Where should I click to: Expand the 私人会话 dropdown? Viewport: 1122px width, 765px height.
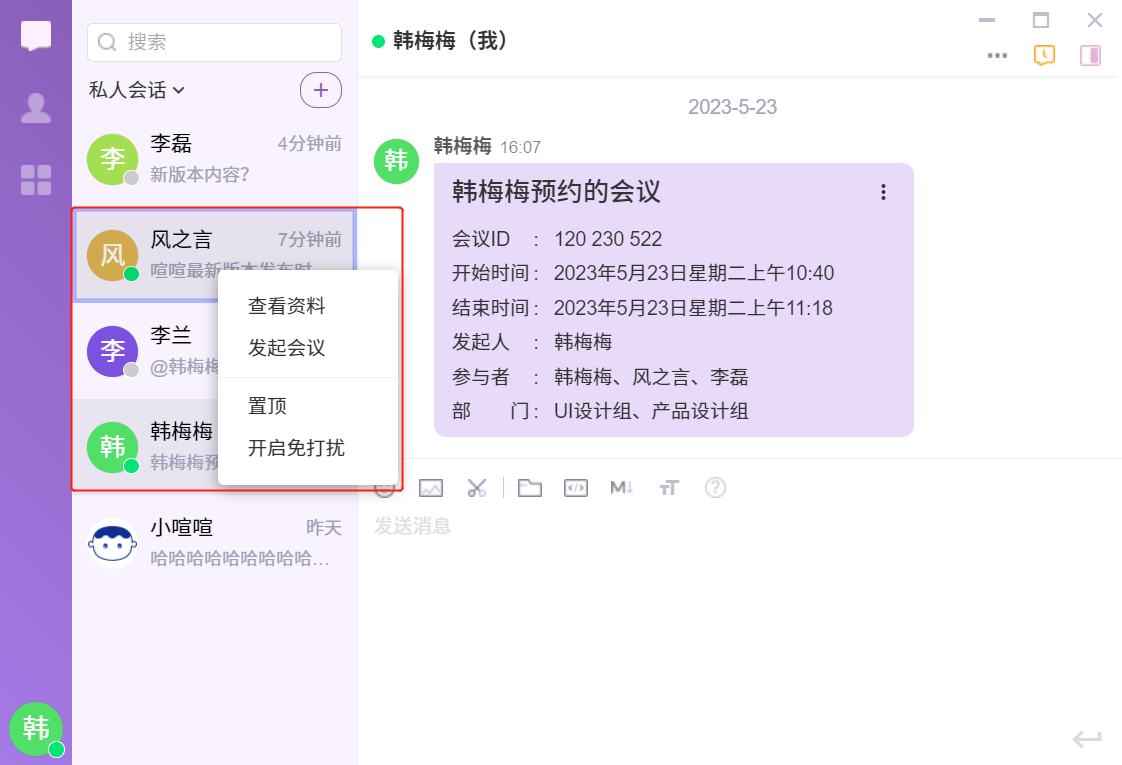137,90
